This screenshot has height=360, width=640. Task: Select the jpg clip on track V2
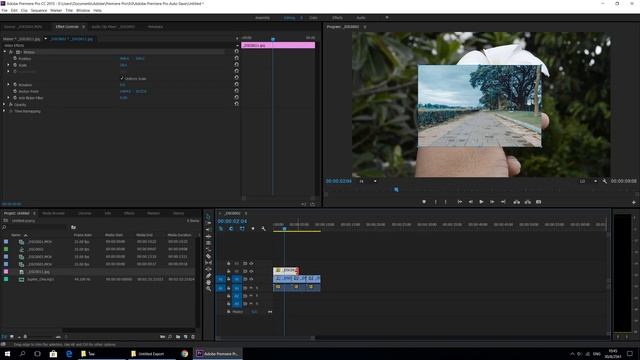tap(286, 270)
